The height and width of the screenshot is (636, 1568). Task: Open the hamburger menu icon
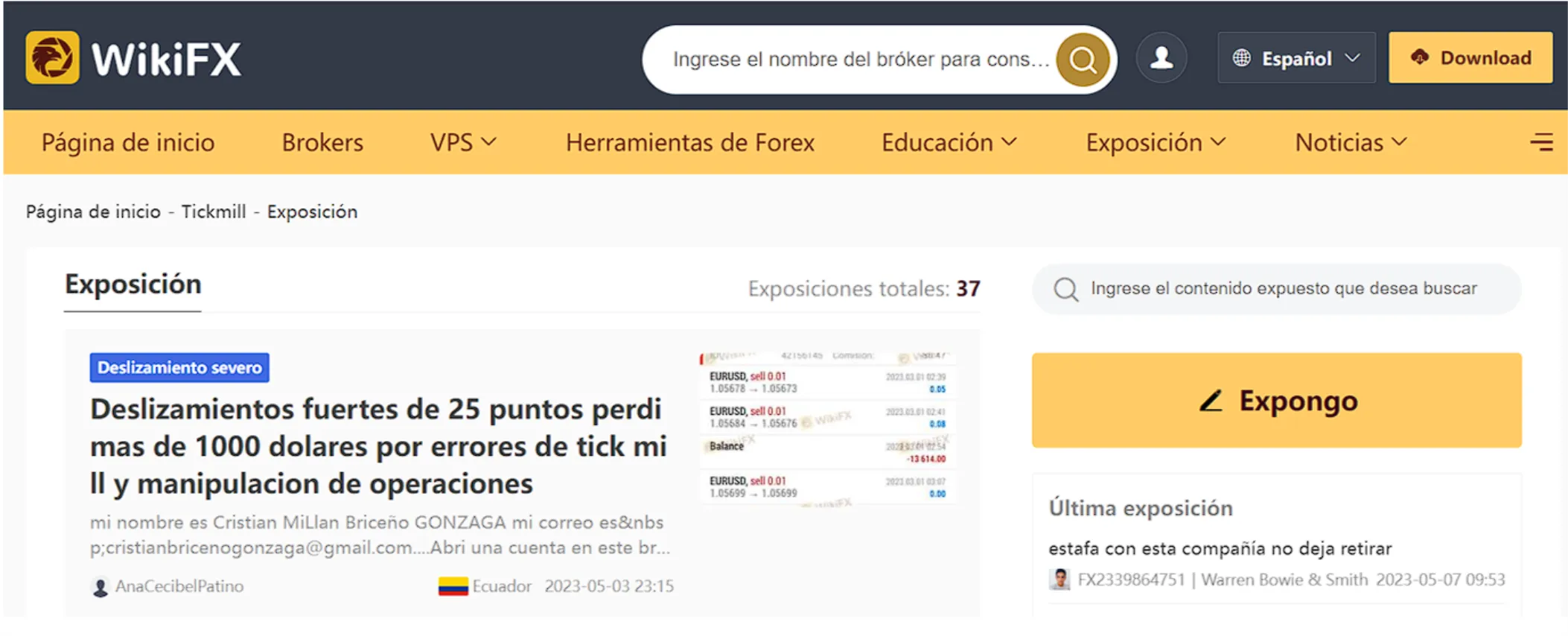1541,141
